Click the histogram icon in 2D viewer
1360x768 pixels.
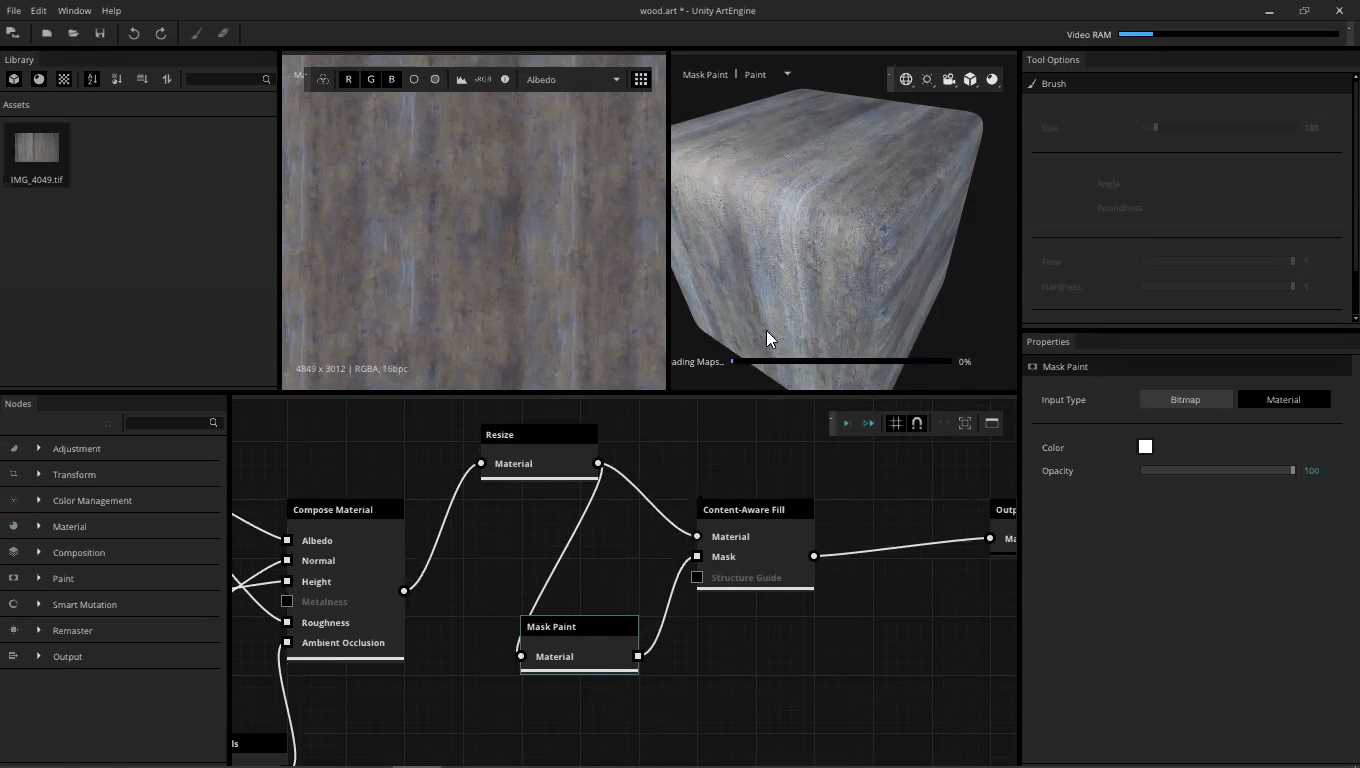(462, 79)
